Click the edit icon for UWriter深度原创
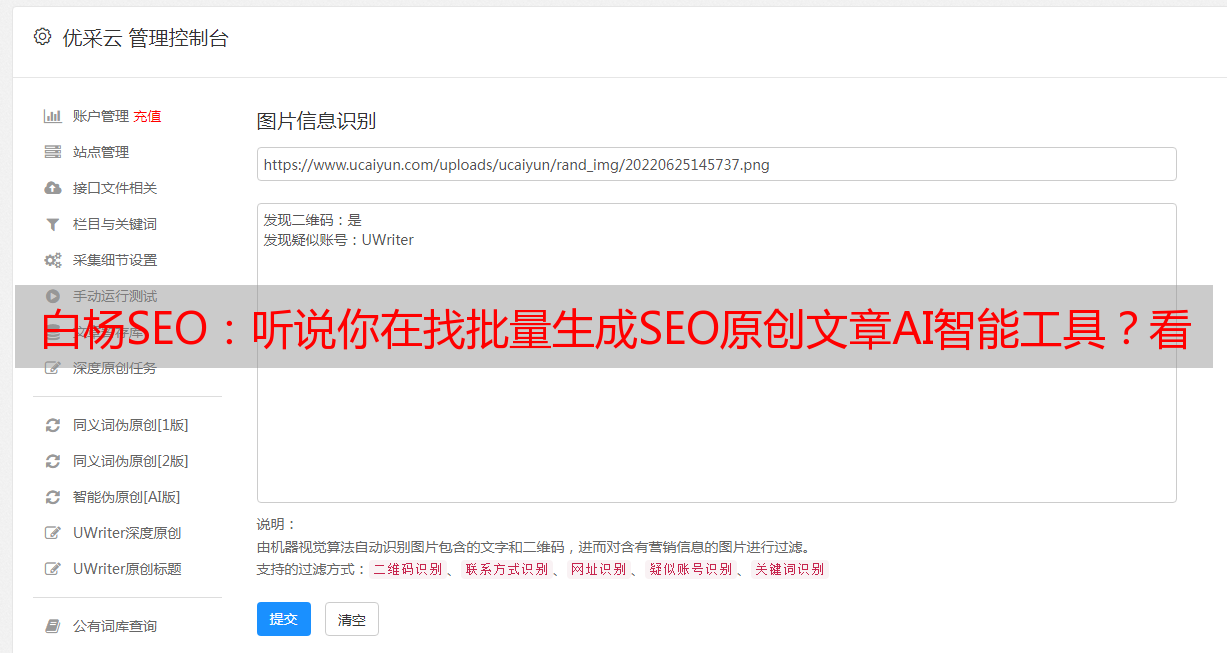 click(x=53, y=533)
